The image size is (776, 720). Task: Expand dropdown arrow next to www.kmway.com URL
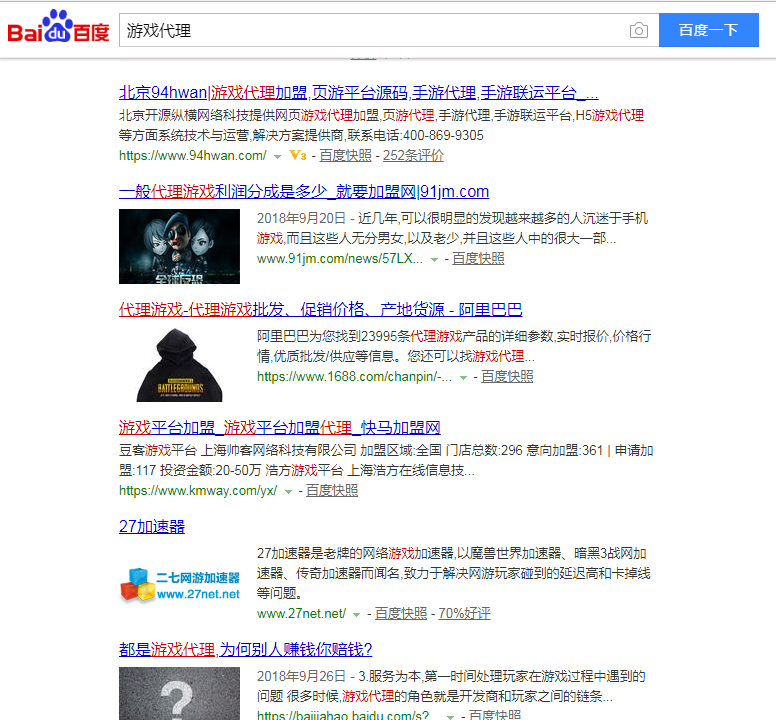[288, 492]
